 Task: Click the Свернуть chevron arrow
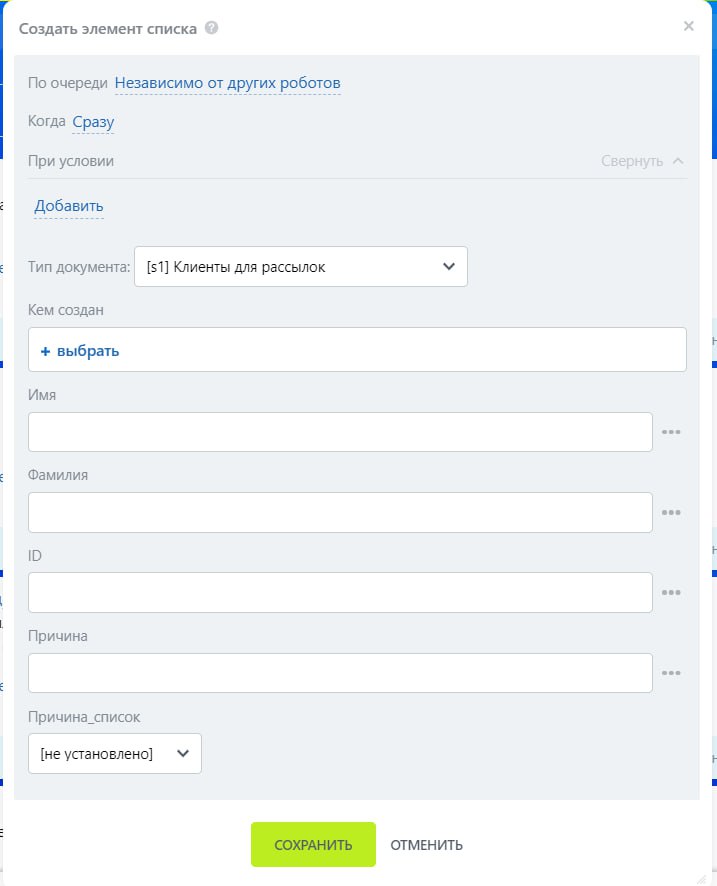(x=679, y=160)
